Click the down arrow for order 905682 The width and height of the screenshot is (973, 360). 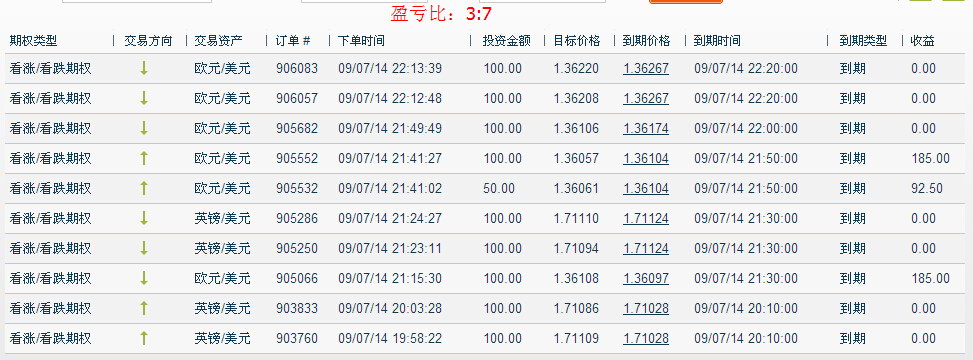(144, 128)
